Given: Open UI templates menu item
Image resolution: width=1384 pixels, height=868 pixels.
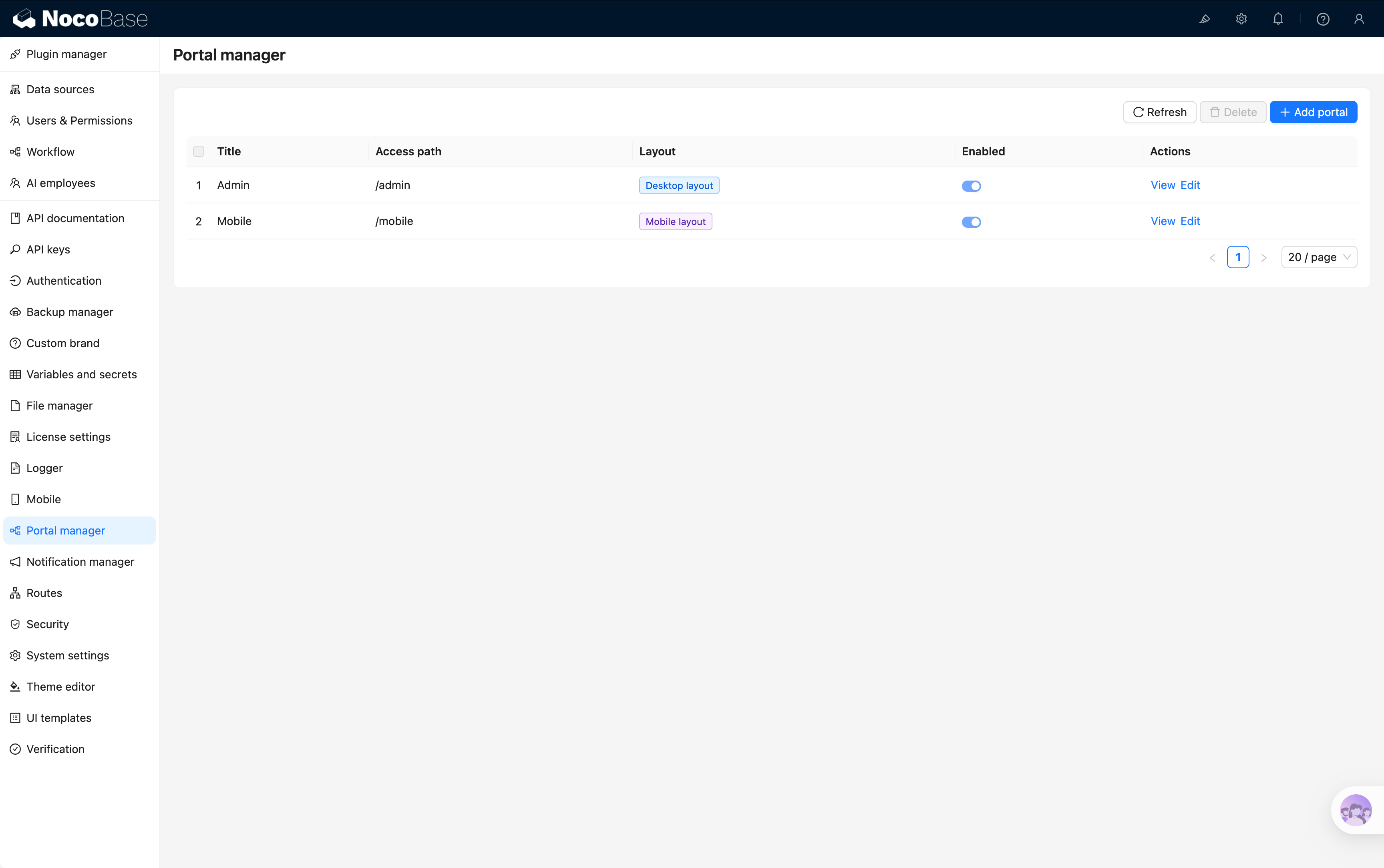Looking at the screenshot, I should click(x=80, y=718).
